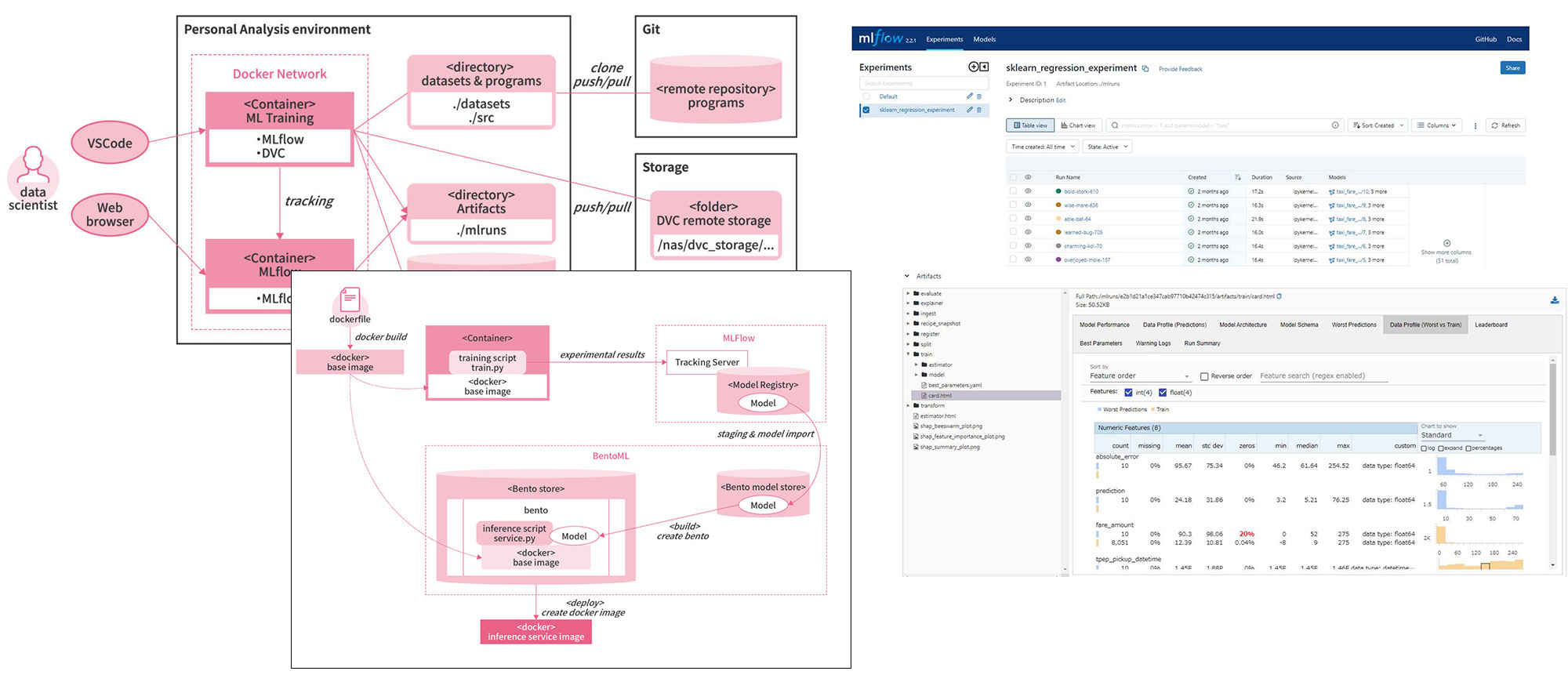This screenshot has height=682, width=1568.
Task: Open the Experiments tab in header
Action: pos(945,39)
